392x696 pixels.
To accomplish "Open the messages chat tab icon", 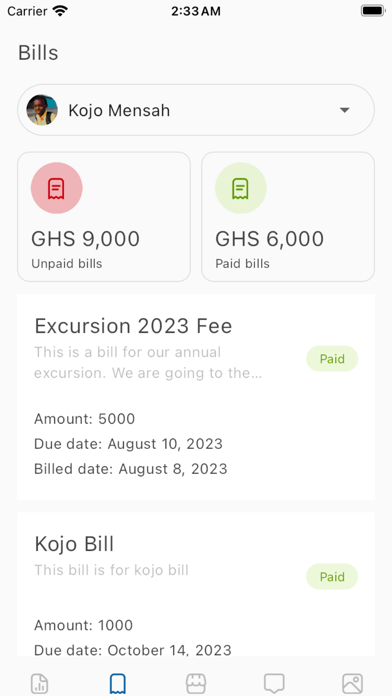I will 274,684.
